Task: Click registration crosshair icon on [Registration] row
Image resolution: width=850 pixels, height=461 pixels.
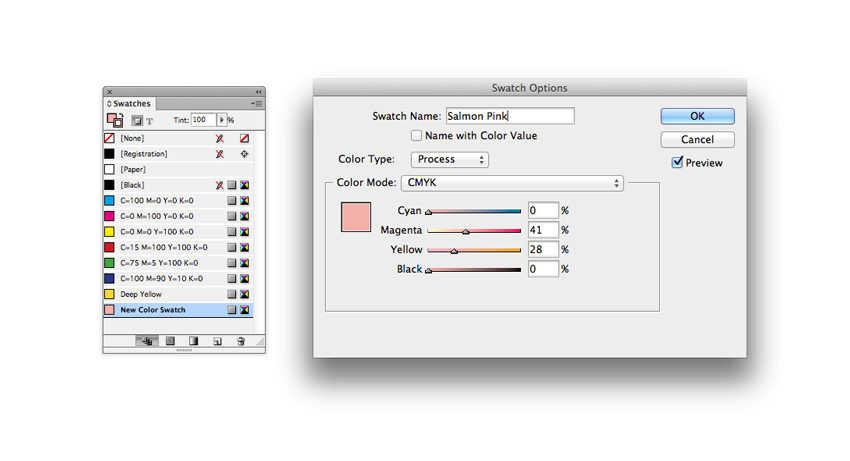Action: tap(244, 154)
